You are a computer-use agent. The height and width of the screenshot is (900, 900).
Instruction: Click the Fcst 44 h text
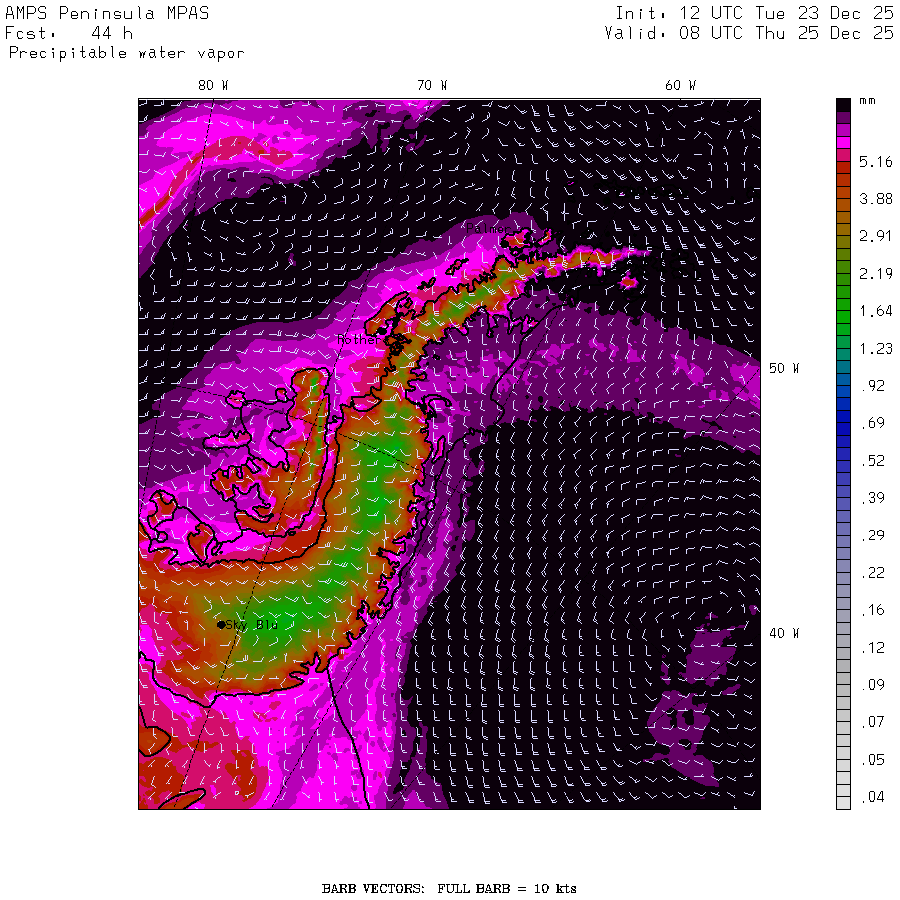(x=69, y=33)
